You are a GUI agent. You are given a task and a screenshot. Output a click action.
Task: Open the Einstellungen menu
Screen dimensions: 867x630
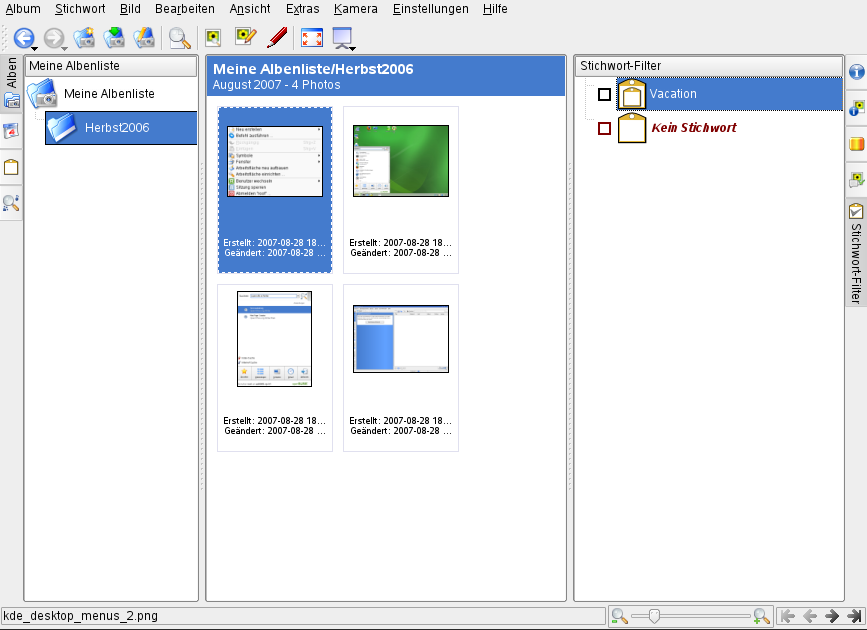[430, 9]
